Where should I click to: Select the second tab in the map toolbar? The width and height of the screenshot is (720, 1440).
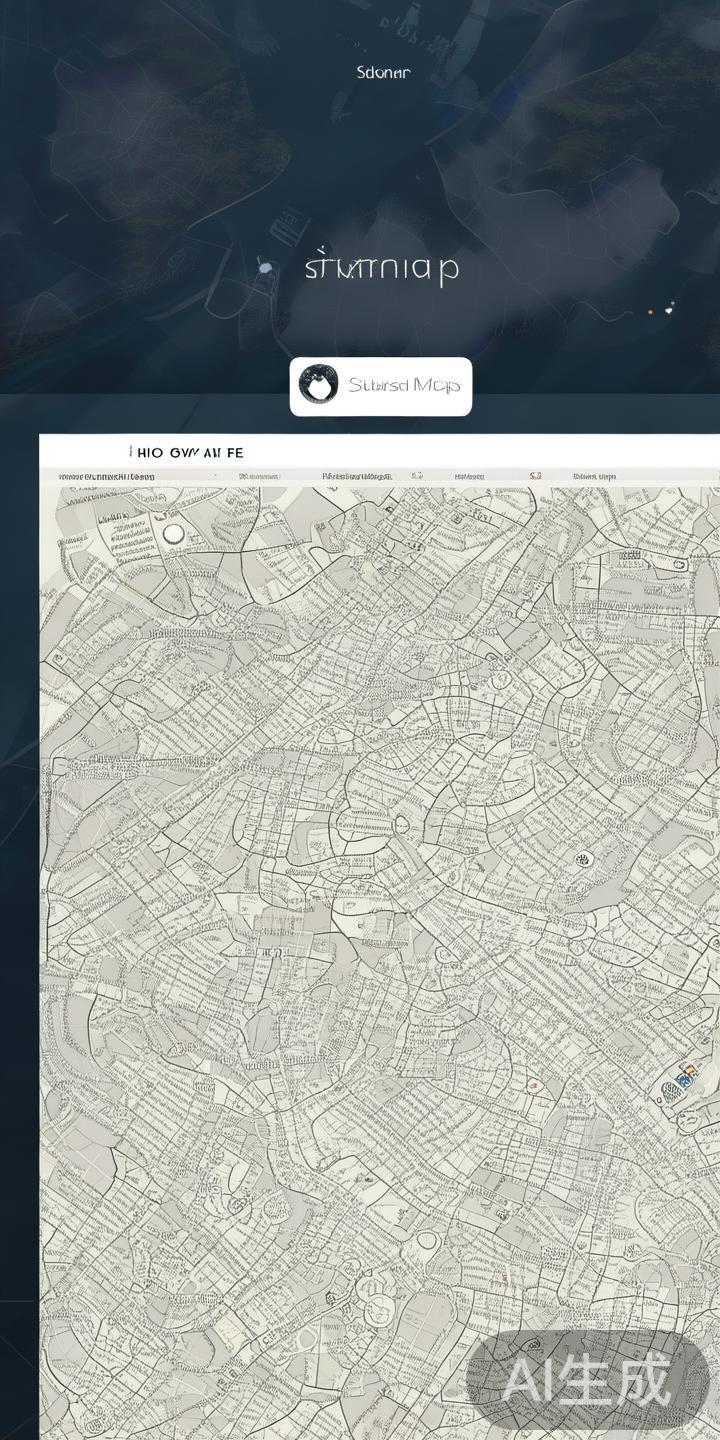(x=259, y=477)
